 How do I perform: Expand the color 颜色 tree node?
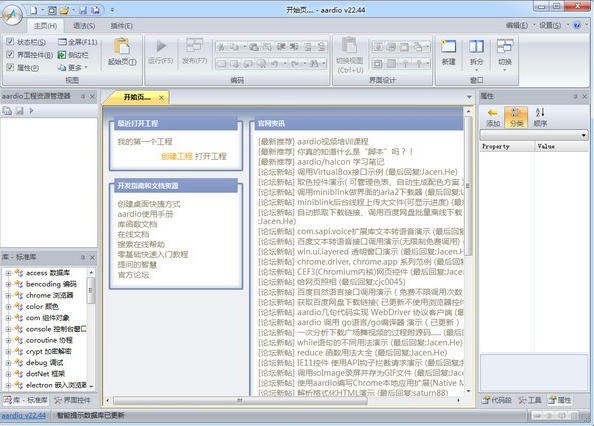pos(8,307)
